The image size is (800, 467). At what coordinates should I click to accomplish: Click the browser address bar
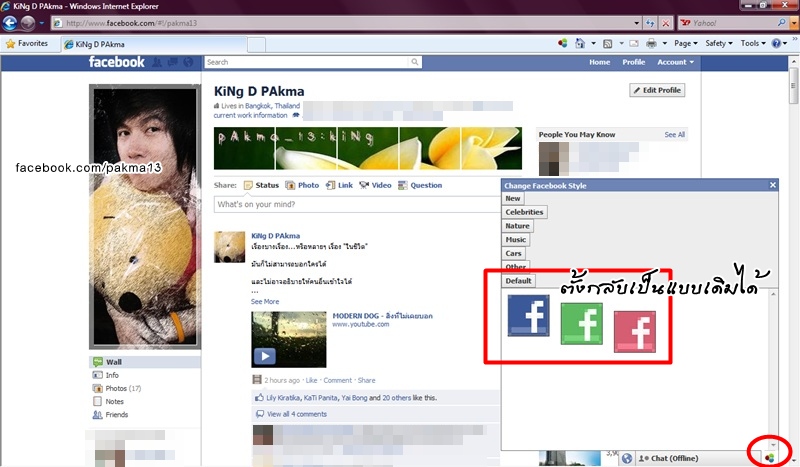(x=342, y=23)
